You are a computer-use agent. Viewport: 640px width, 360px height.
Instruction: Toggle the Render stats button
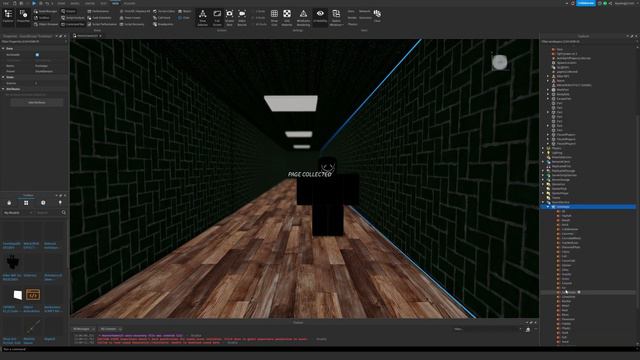352,18
